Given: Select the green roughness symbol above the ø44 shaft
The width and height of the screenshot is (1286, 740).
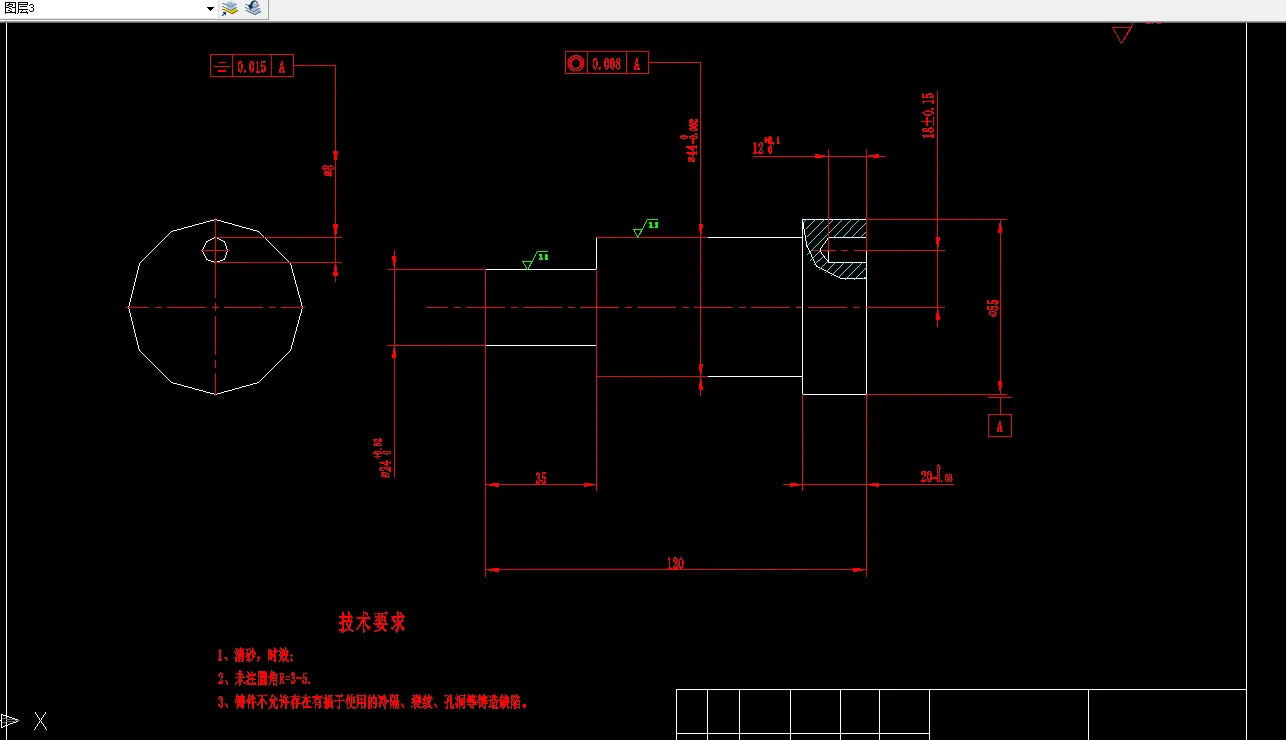Looking at the screenshot, I should pos(646,228).
